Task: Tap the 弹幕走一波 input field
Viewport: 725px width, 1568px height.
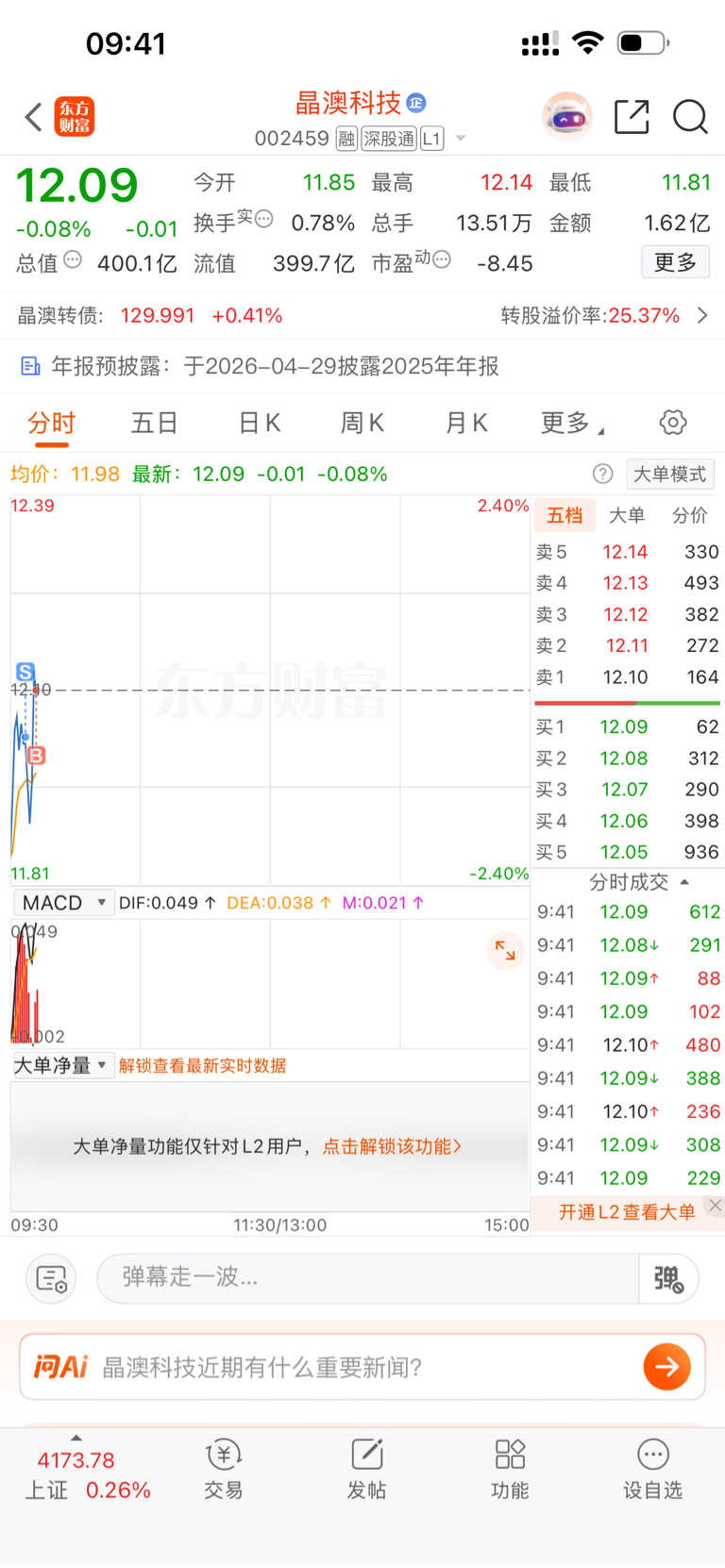Action: click(x=368, y=1278)
